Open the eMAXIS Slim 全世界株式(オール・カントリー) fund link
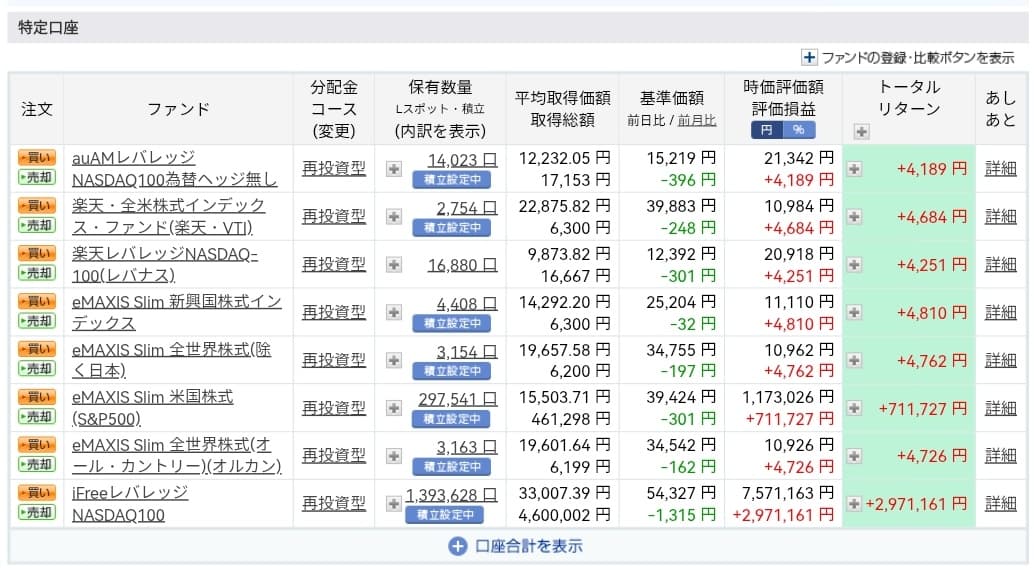Viewport: 1034px width, 574px height. (176, 455)
